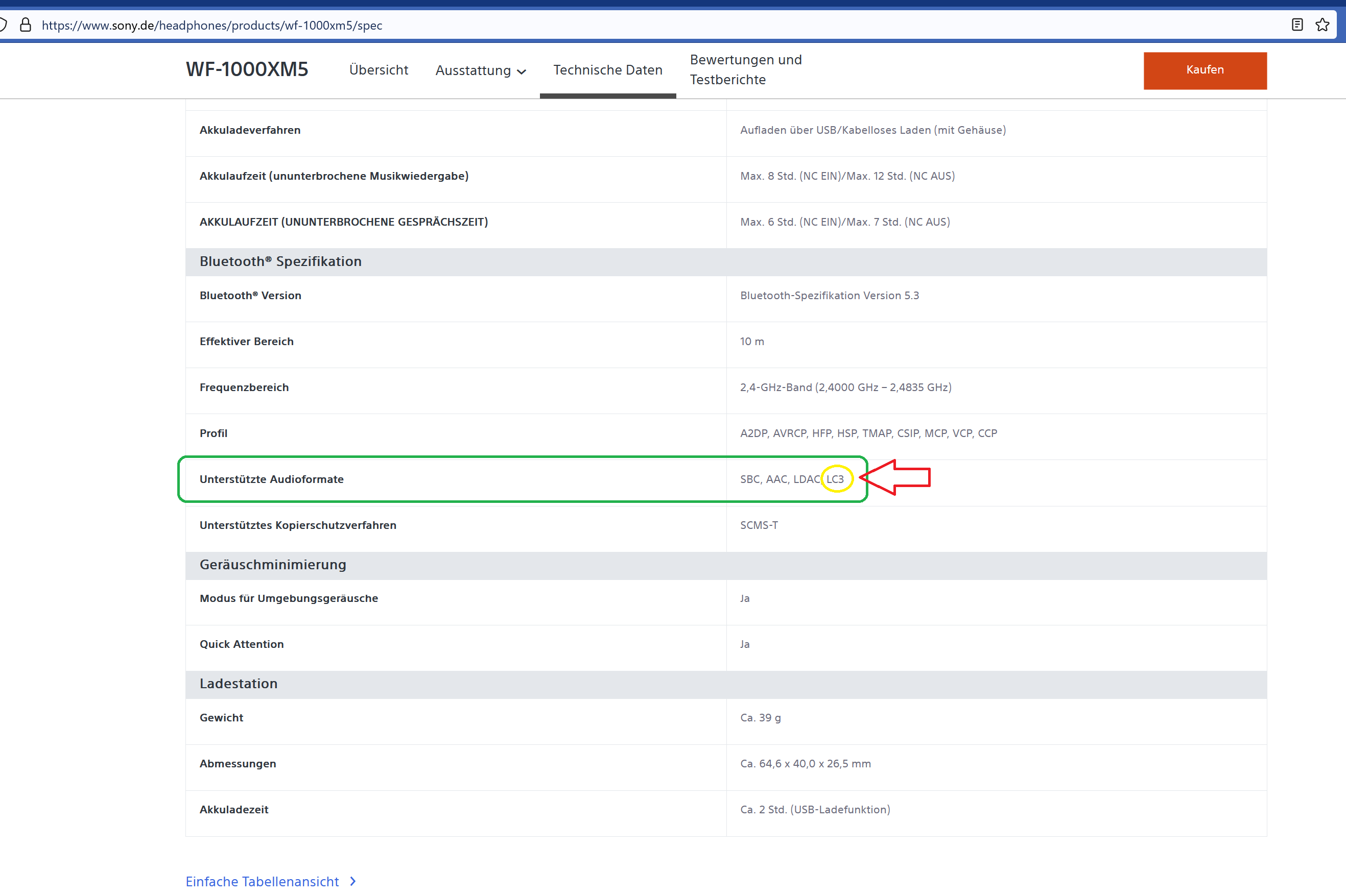Screen dimensions: 1346x896
Task: Collapse the Bluetooth Spezifikation section header
Action: pyautogui.click(x=280, y=261)
